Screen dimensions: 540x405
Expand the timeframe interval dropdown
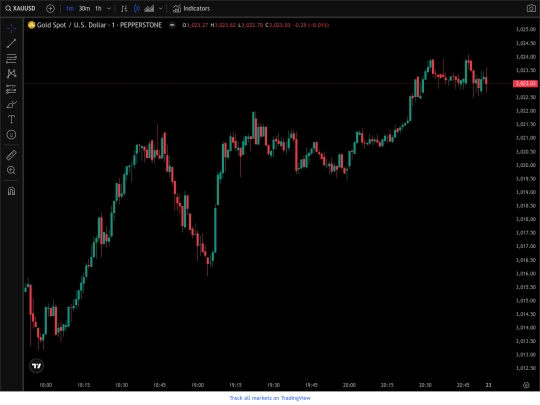[x=109, y=8]
